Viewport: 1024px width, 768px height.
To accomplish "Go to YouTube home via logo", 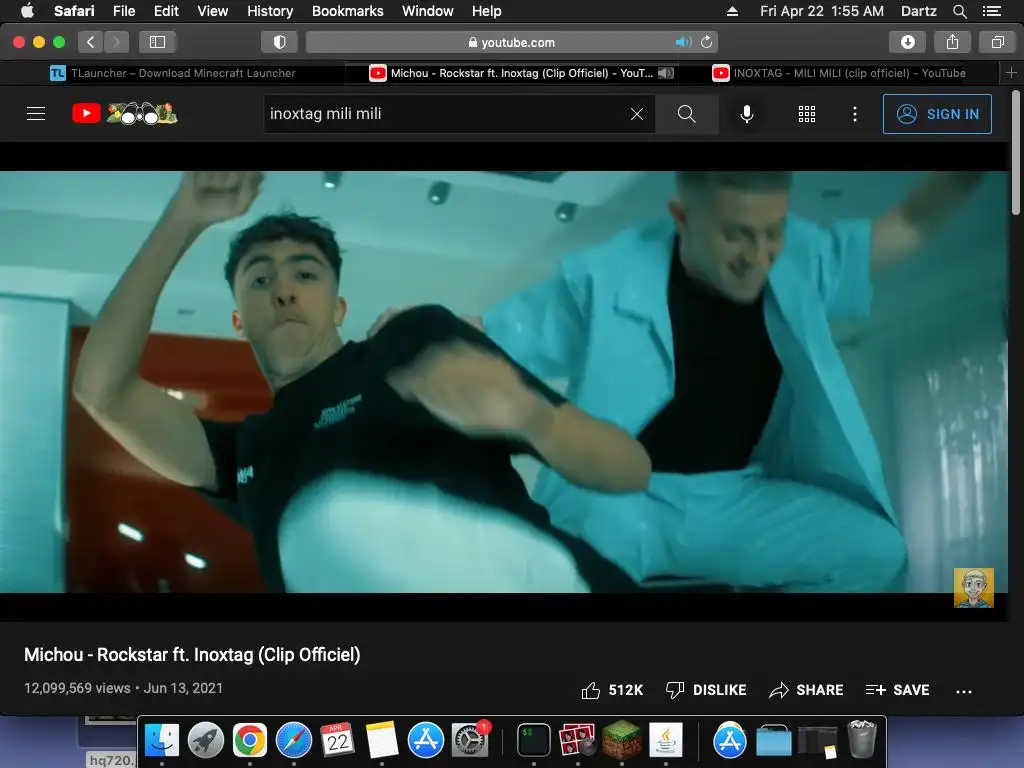I will pyautogui.click(x=125, y=114).
